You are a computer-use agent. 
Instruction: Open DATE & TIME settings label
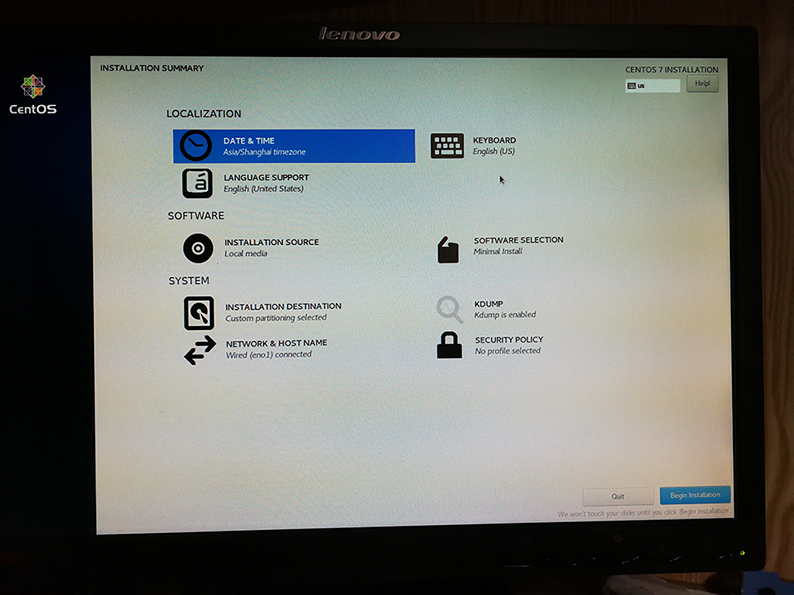coord(249,141)
